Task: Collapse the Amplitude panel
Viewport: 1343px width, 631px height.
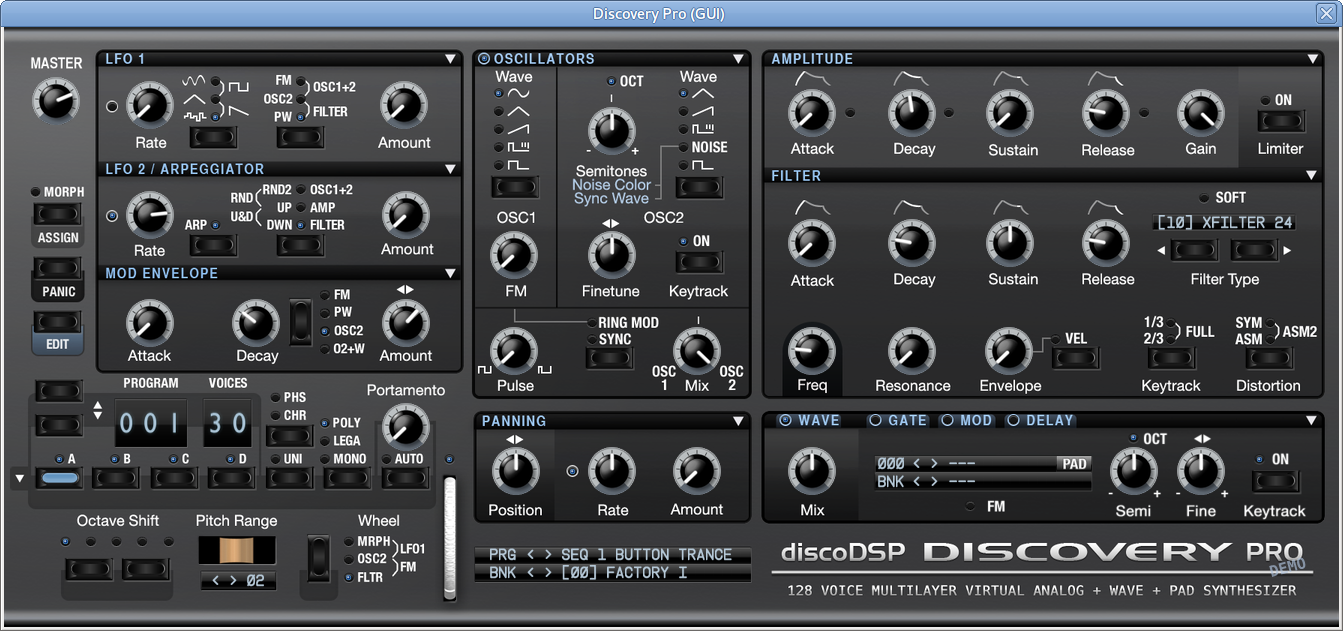Action: (x=1312, y=59)
